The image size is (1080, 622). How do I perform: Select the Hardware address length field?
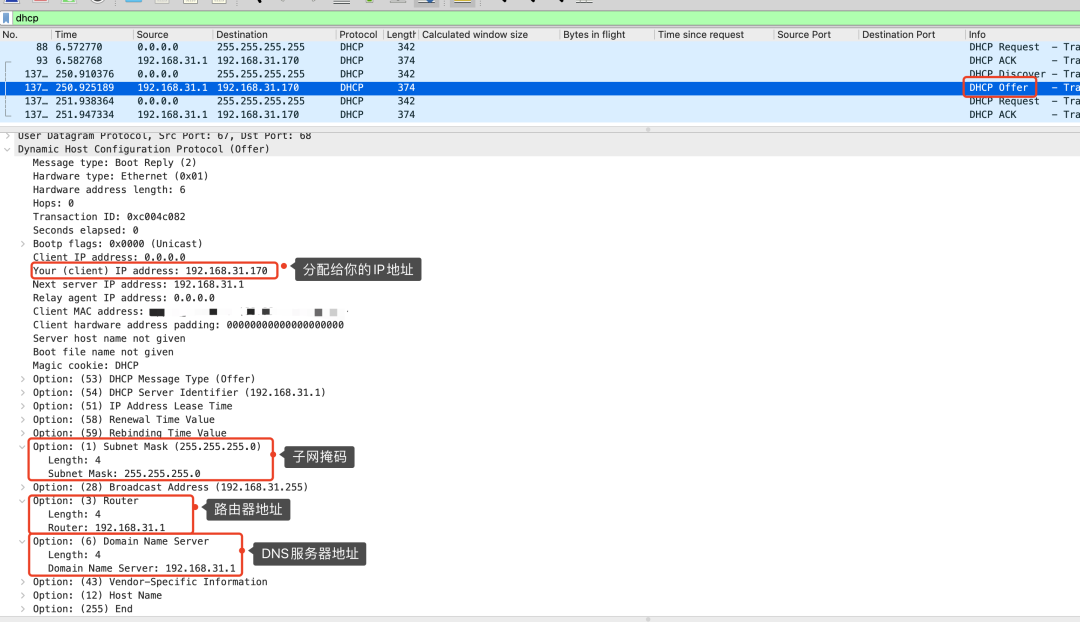point(109,189)
